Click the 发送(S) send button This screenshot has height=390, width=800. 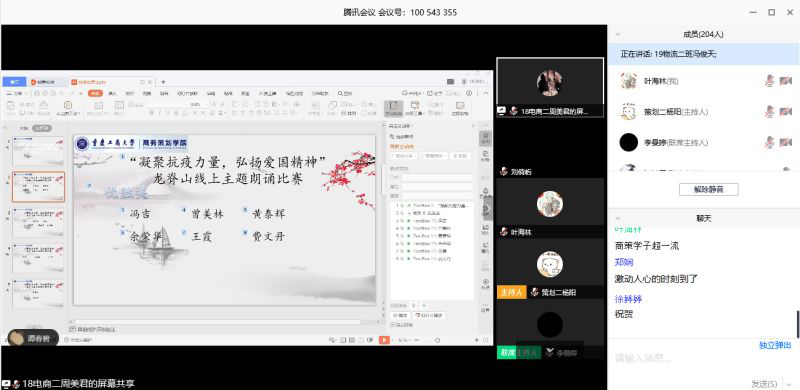[764, 383]
